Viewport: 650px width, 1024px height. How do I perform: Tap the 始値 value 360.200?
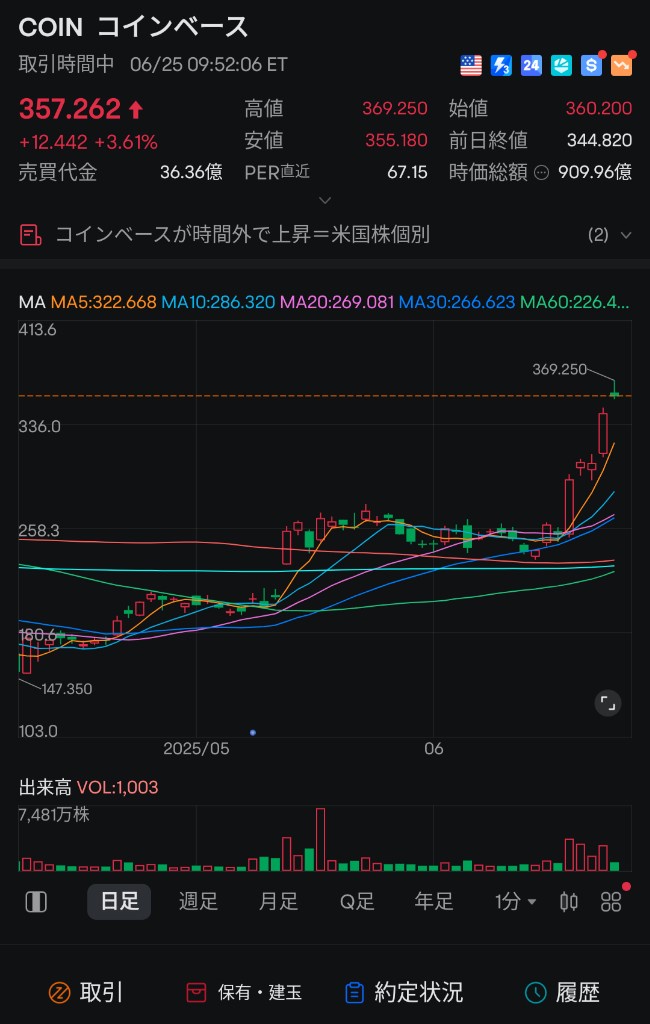pos(598,108)
